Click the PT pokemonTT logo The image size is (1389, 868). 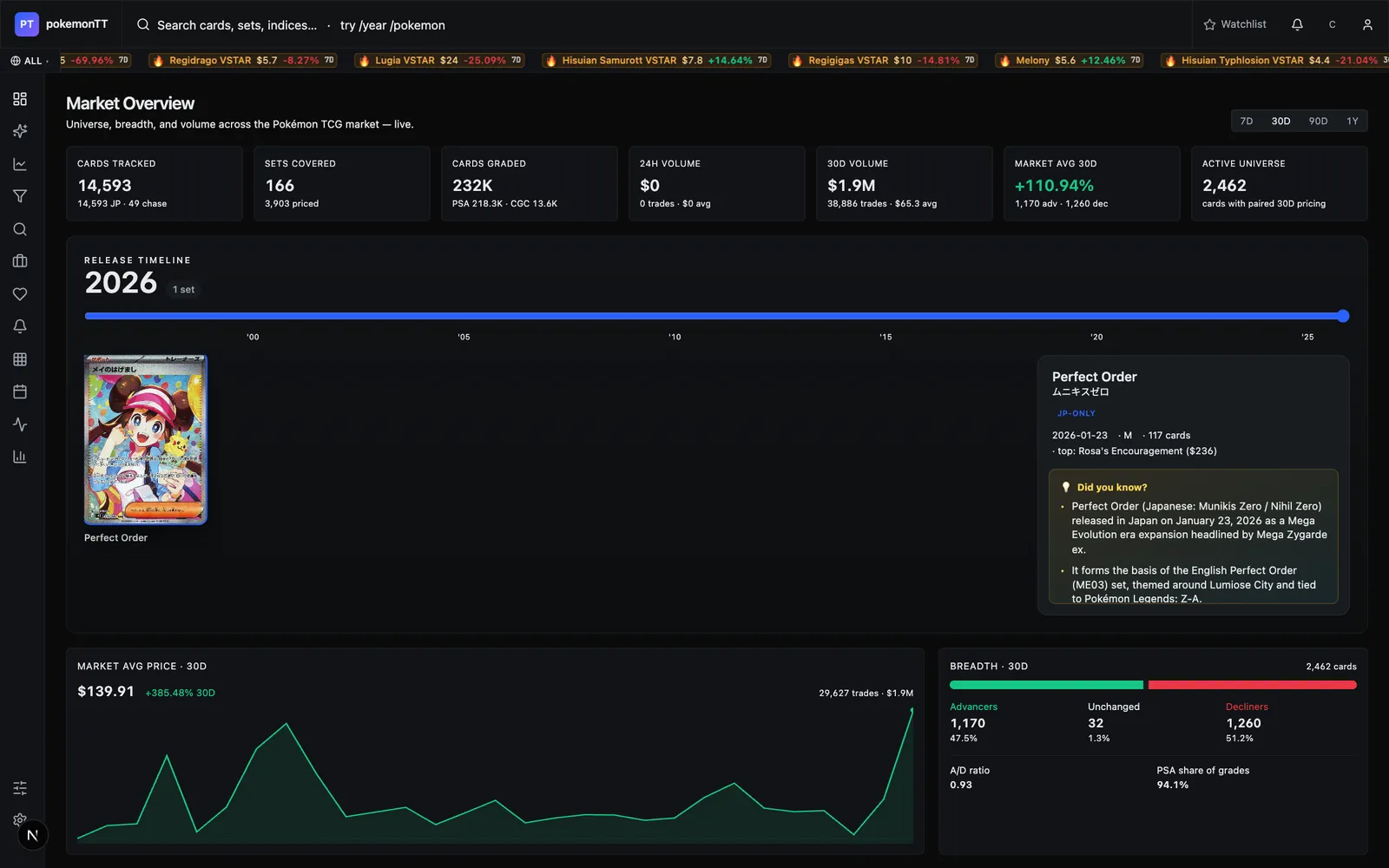(62, 24)
